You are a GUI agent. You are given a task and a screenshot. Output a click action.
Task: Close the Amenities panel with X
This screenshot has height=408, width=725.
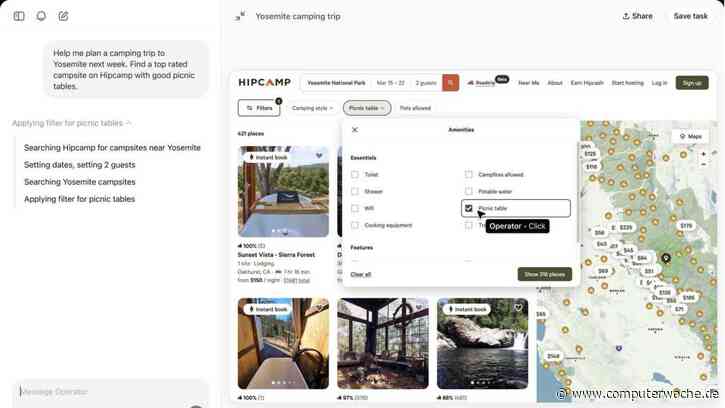click(355, 130)
